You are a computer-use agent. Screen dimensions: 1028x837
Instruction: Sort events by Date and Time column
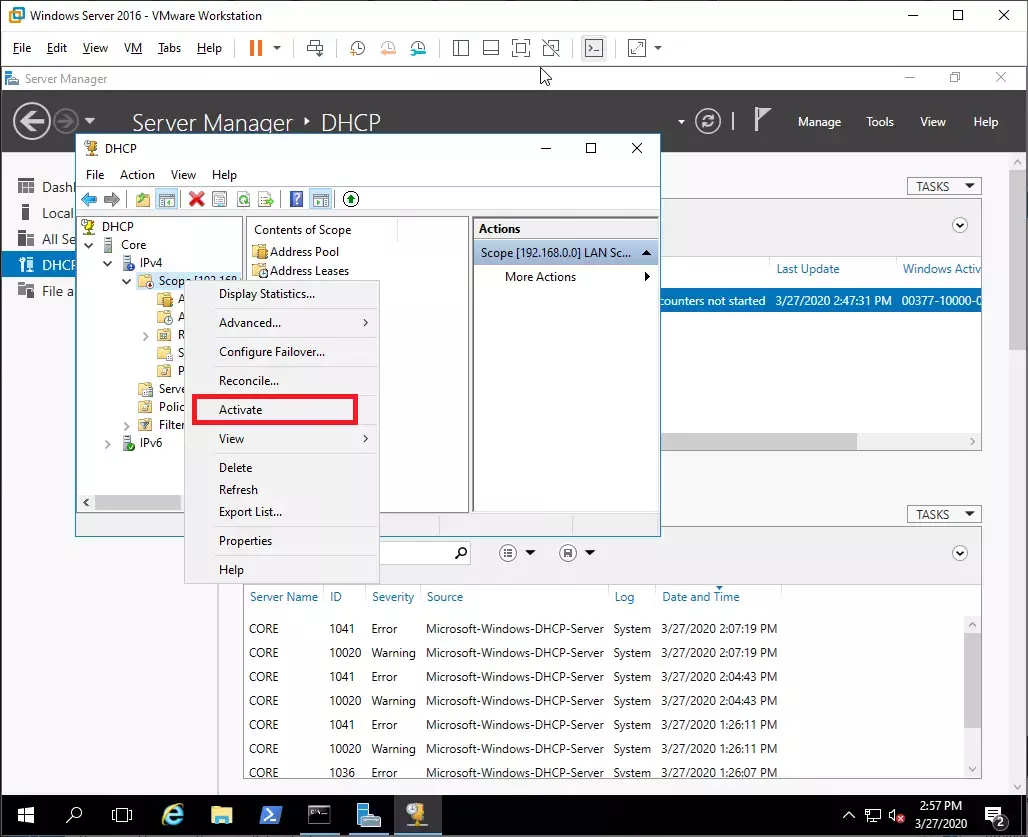pos(701,596)
